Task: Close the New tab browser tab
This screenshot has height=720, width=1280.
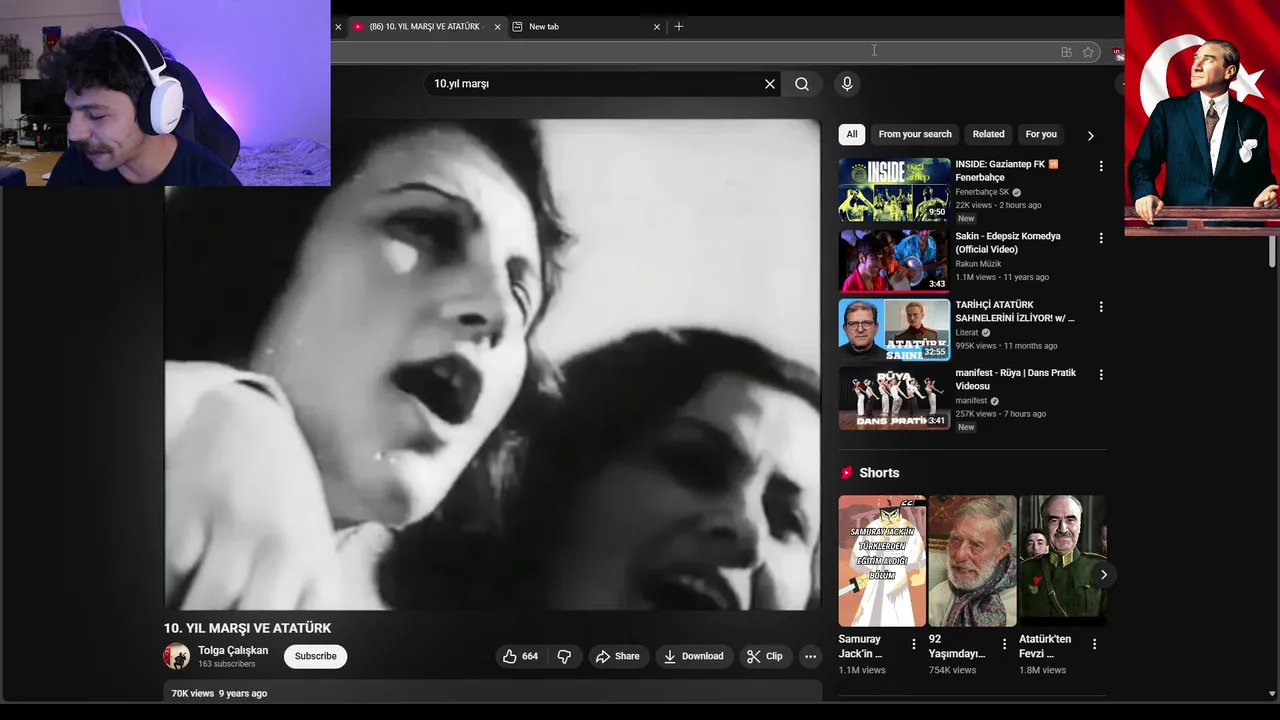Action: tap(657, 27)
